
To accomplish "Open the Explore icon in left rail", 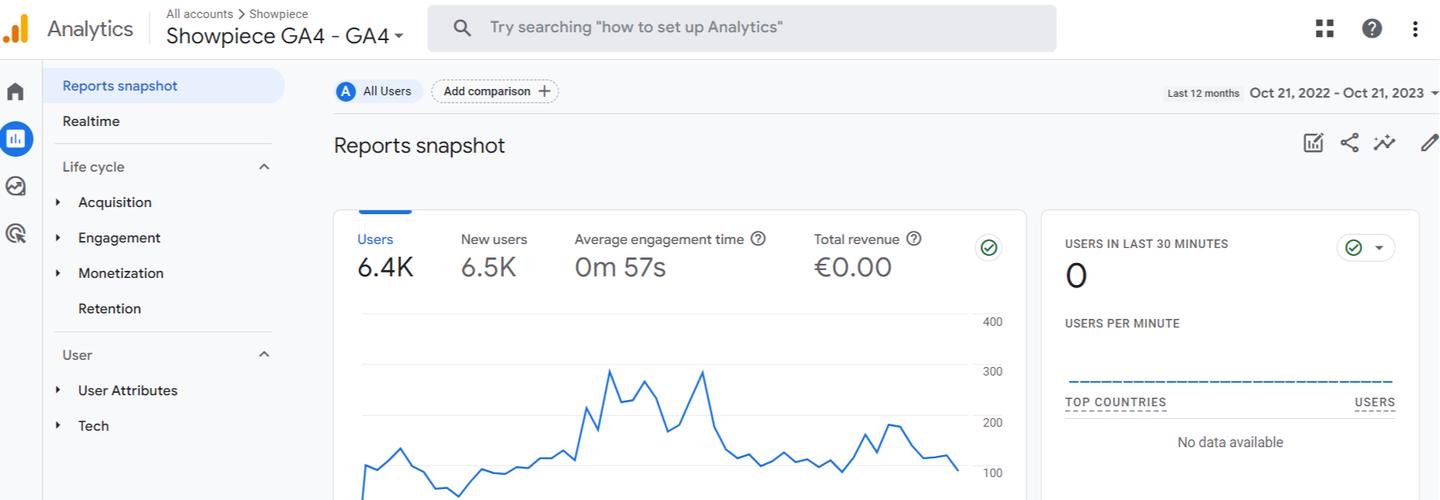I will point(16,186).
